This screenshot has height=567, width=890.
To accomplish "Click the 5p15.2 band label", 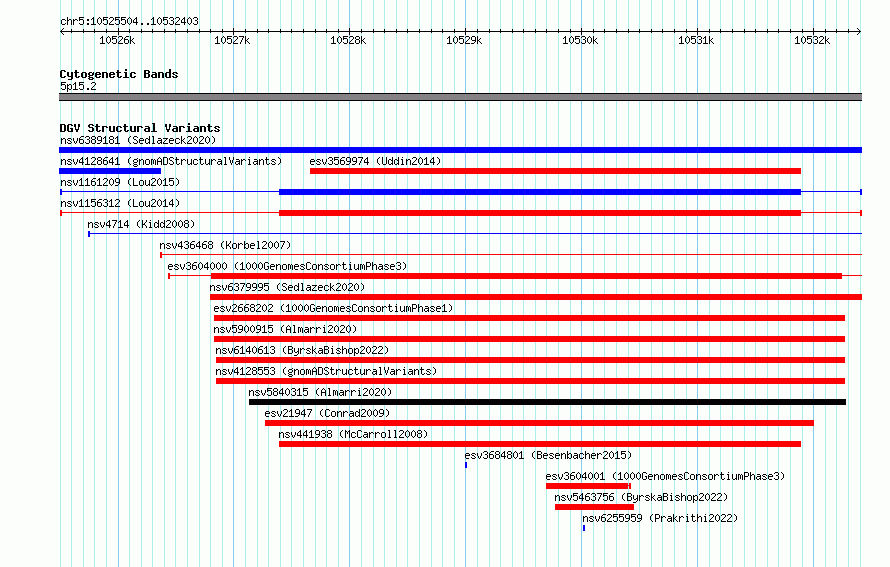I will tap(78, 86).
